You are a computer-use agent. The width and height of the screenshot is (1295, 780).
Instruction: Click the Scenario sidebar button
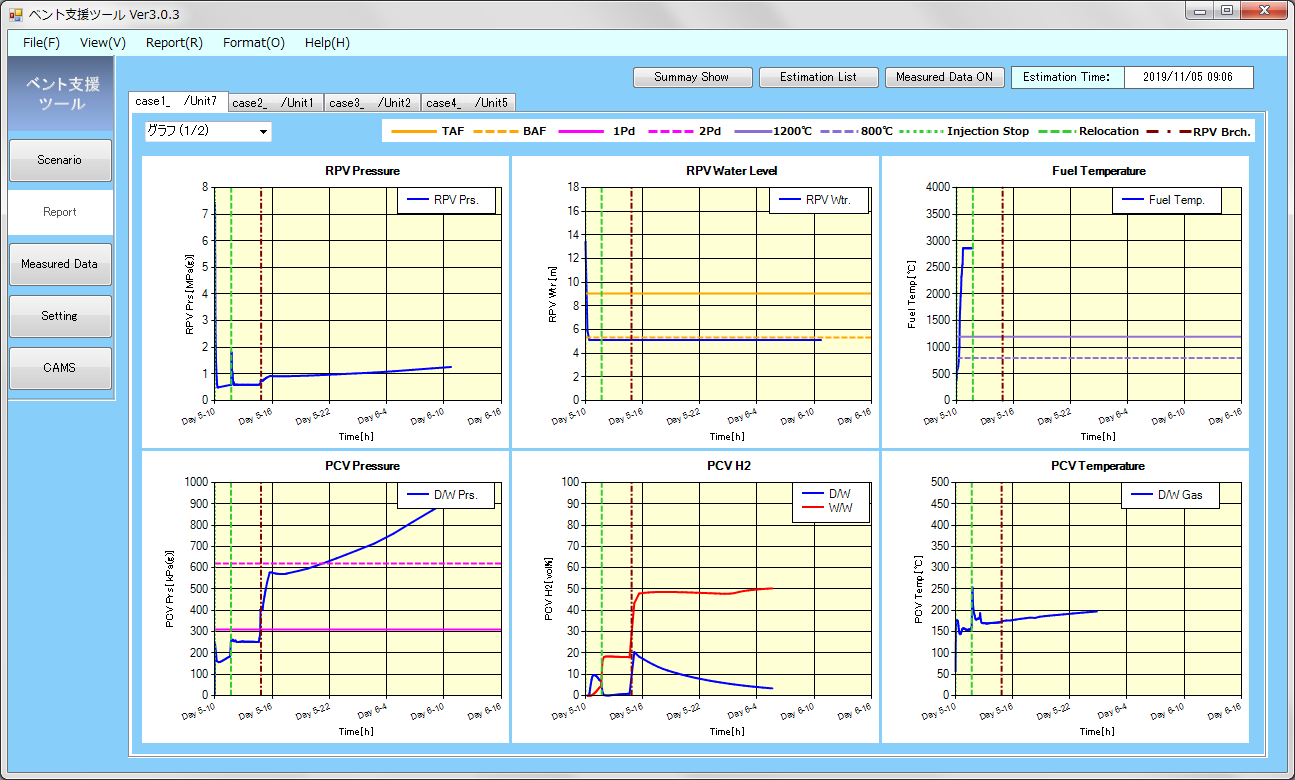click(x=60, y=160)
